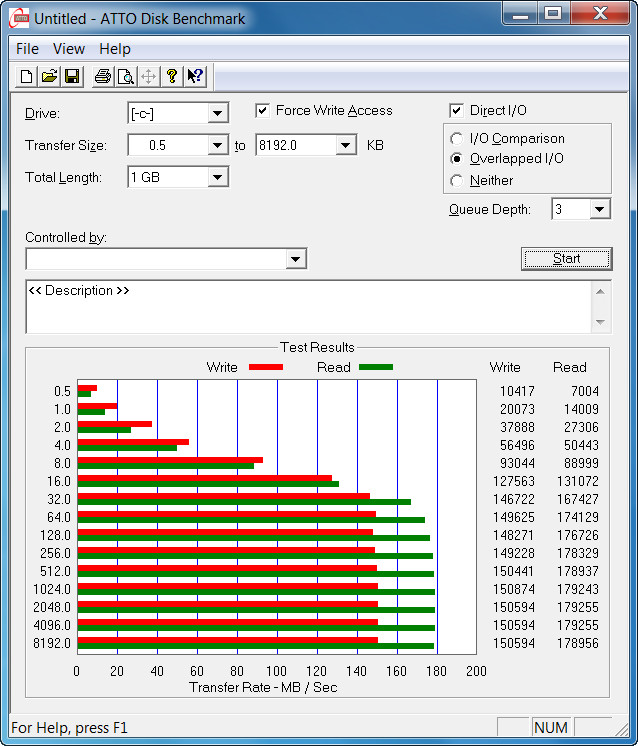Click the ATTO application icon in title bar
Image resolution: width=638 pixels, height=746 pixels.
[19, 18]
